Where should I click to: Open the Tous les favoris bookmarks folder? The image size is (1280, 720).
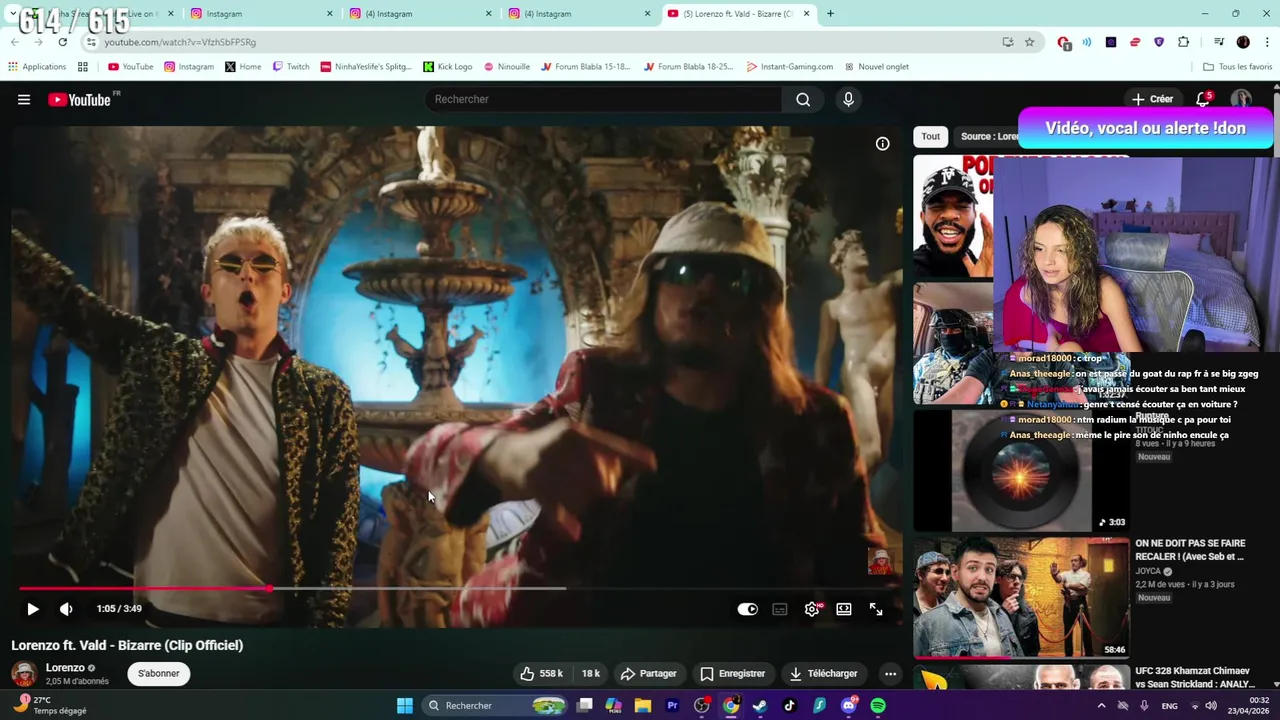pos(1238,67)
